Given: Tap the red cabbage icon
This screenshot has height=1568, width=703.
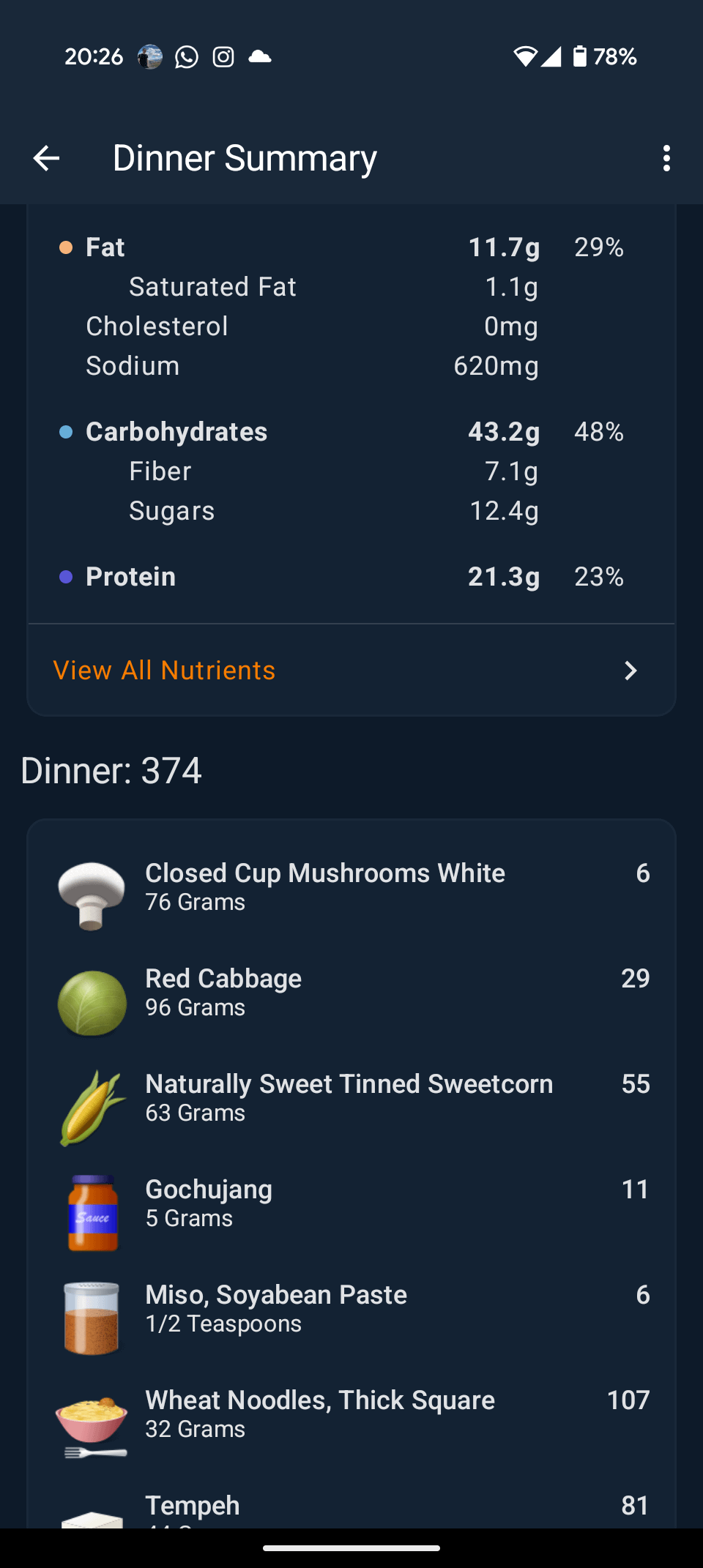Looking at the screenshot, I should point(92,1002).
